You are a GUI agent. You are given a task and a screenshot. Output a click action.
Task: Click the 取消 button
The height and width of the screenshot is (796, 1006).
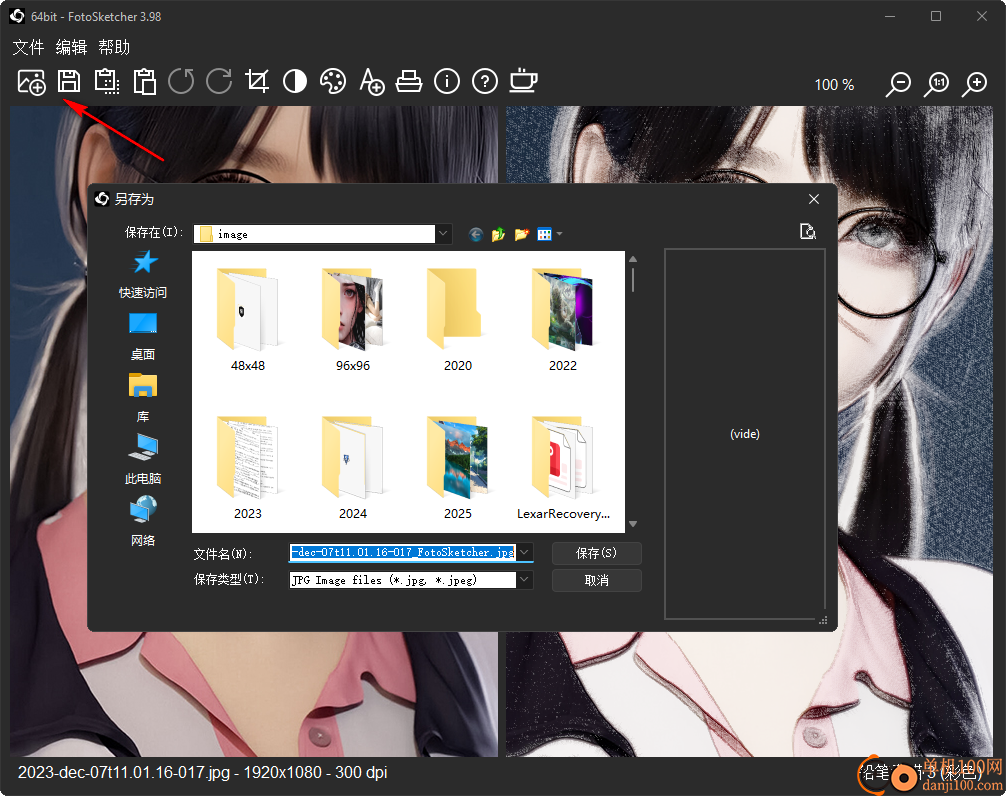coord(597,580)
